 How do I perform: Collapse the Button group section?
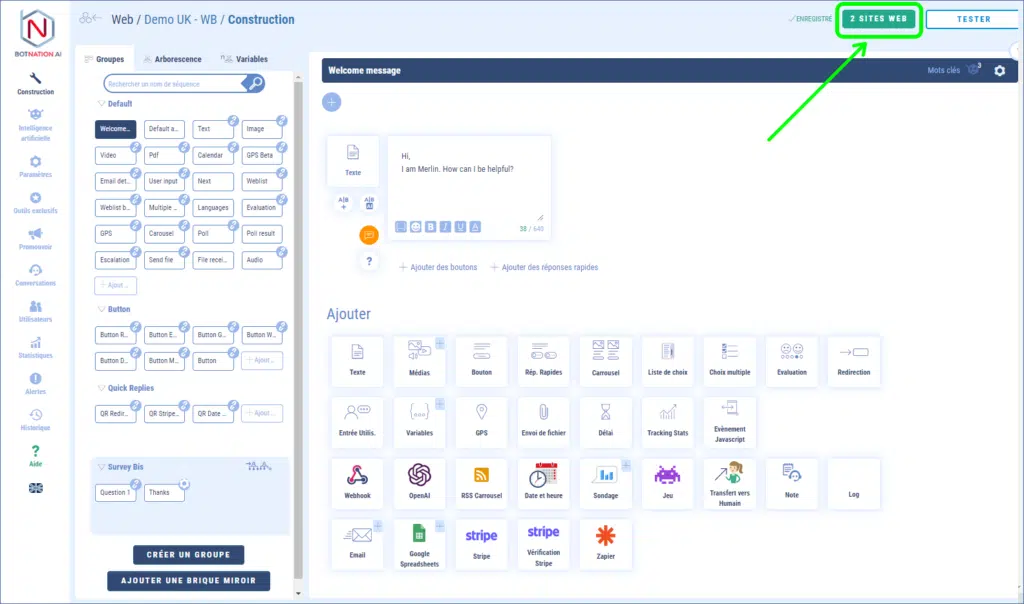(x=101, y=310)
